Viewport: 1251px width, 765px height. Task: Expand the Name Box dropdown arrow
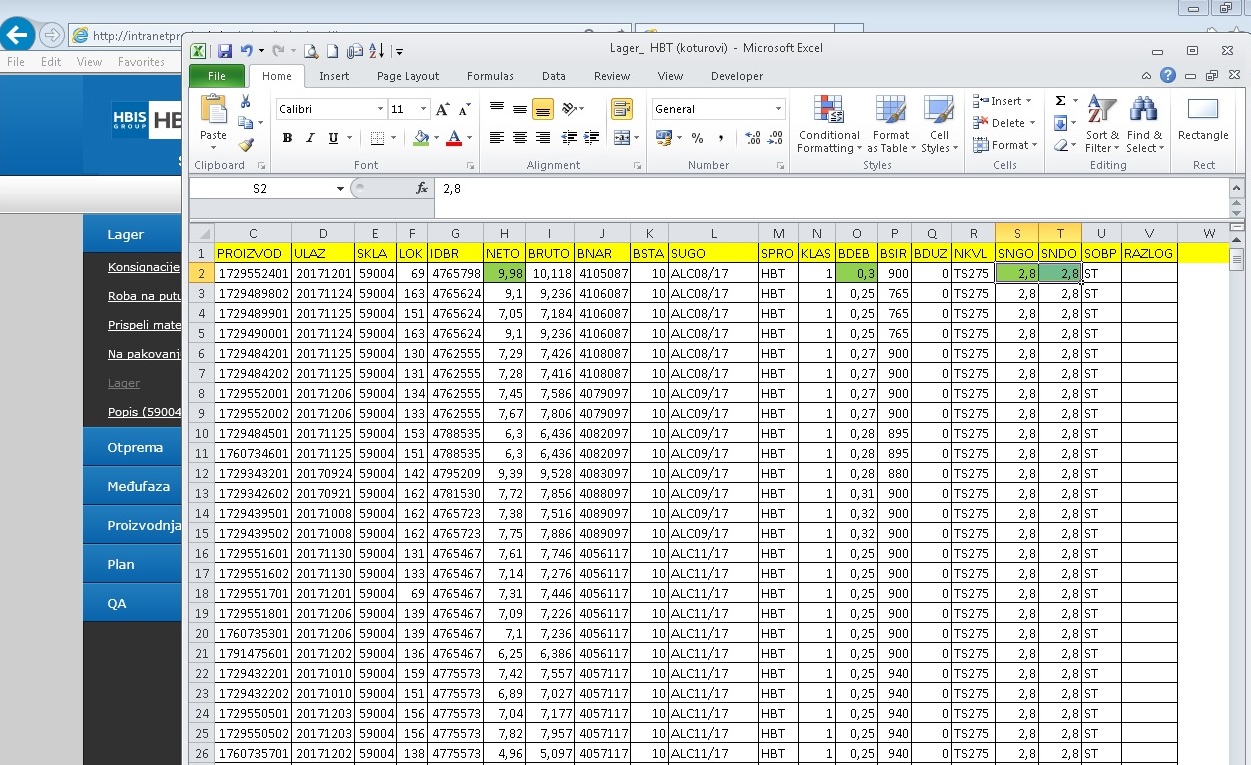(340, 189)
